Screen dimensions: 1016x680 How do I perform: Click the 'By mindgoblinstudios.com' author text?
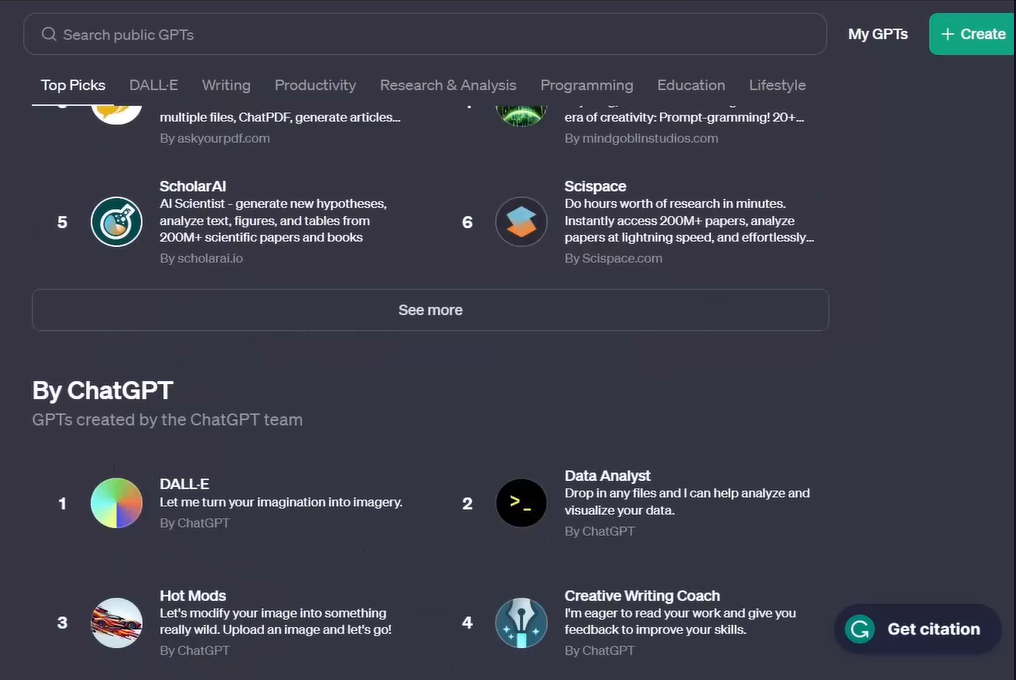[x=641, y=138]
